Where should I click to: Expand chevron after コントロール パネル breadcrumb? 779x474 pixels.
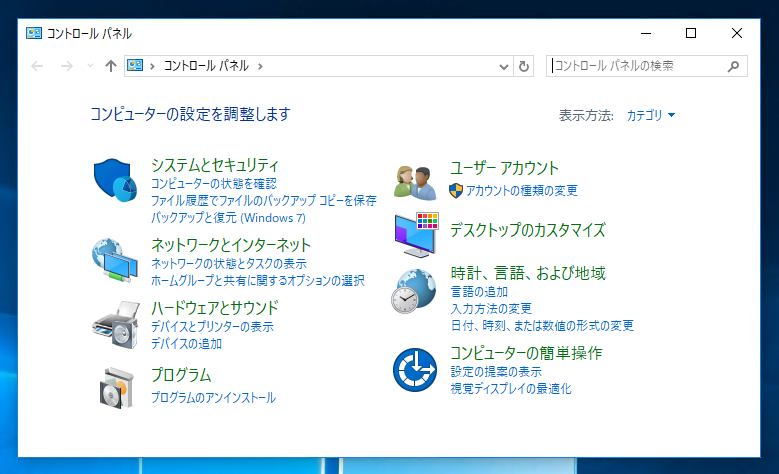pyautogui.click(x=260, y=66)
